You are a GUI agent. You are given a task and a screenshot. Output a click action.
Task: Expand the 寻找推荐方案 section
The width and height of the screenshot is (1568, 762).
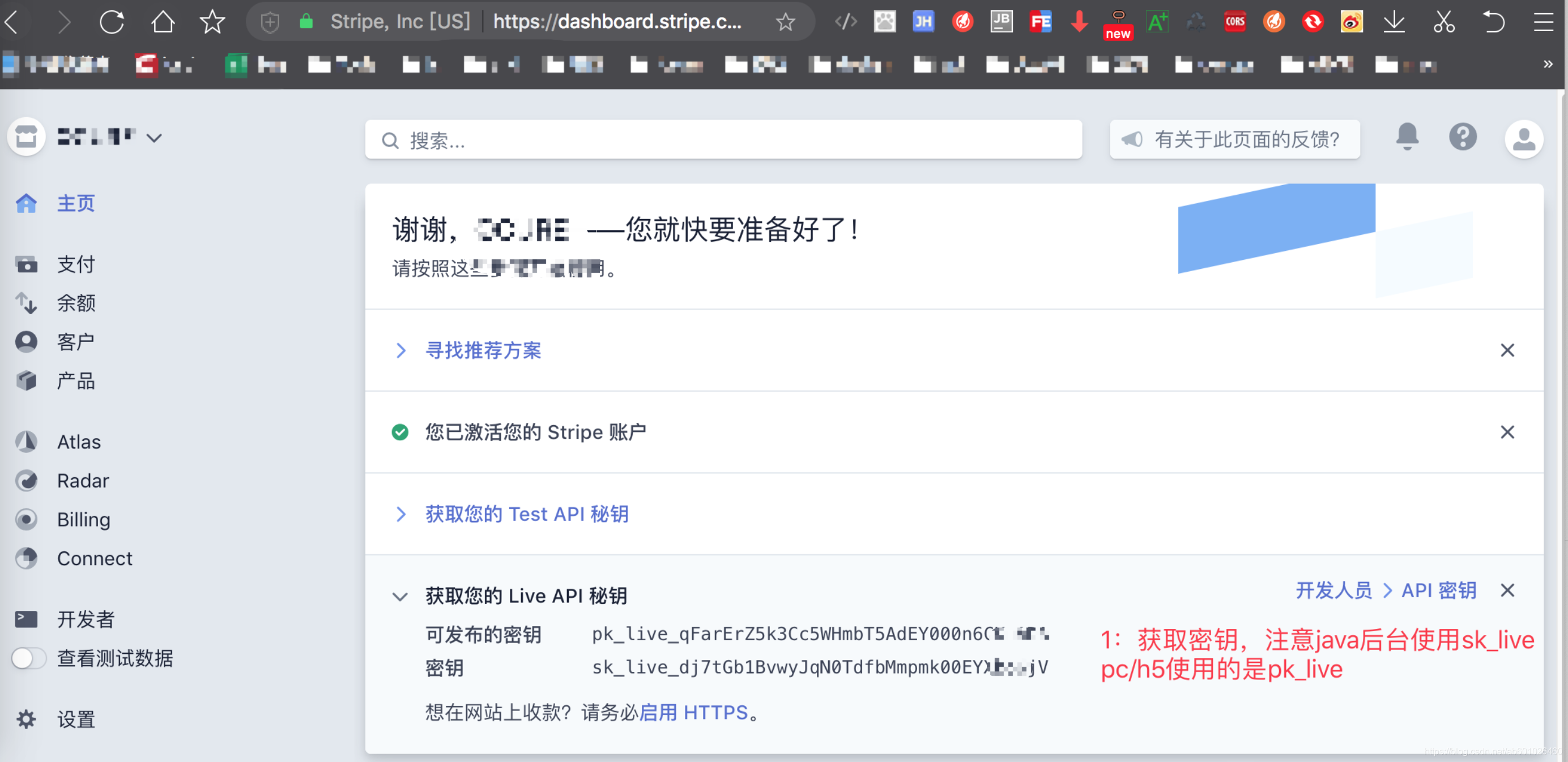(483, 350)
